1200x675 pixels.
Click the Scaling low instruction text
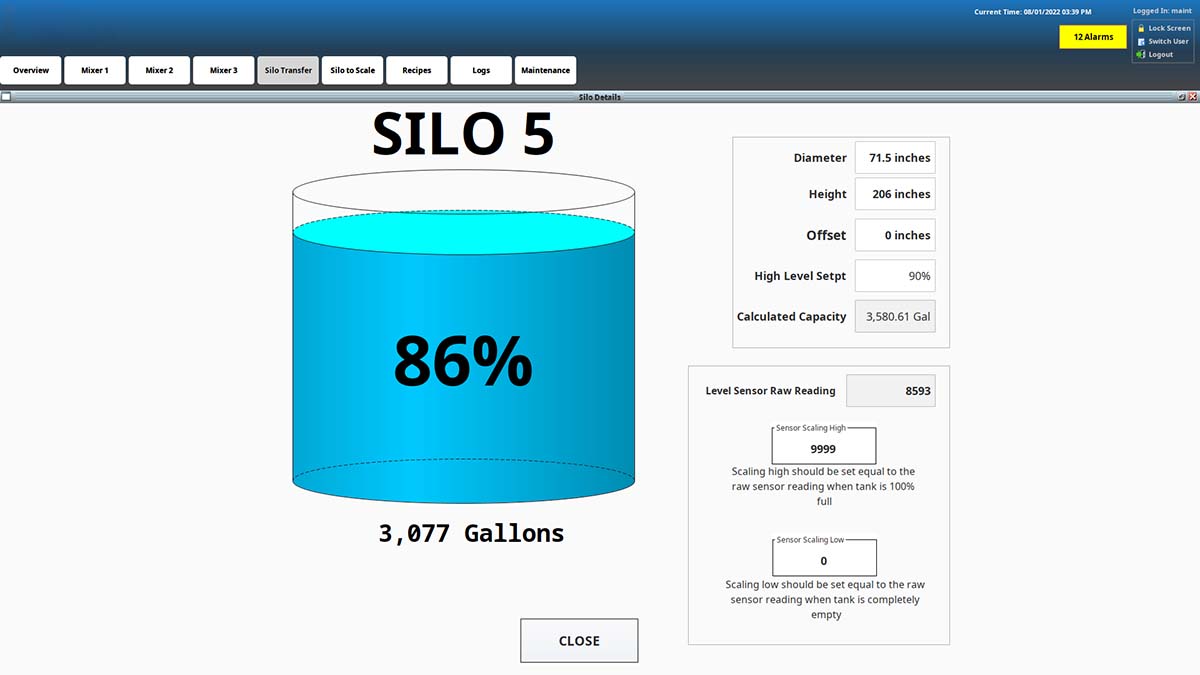pyautogui.click(x=825, y=599)
